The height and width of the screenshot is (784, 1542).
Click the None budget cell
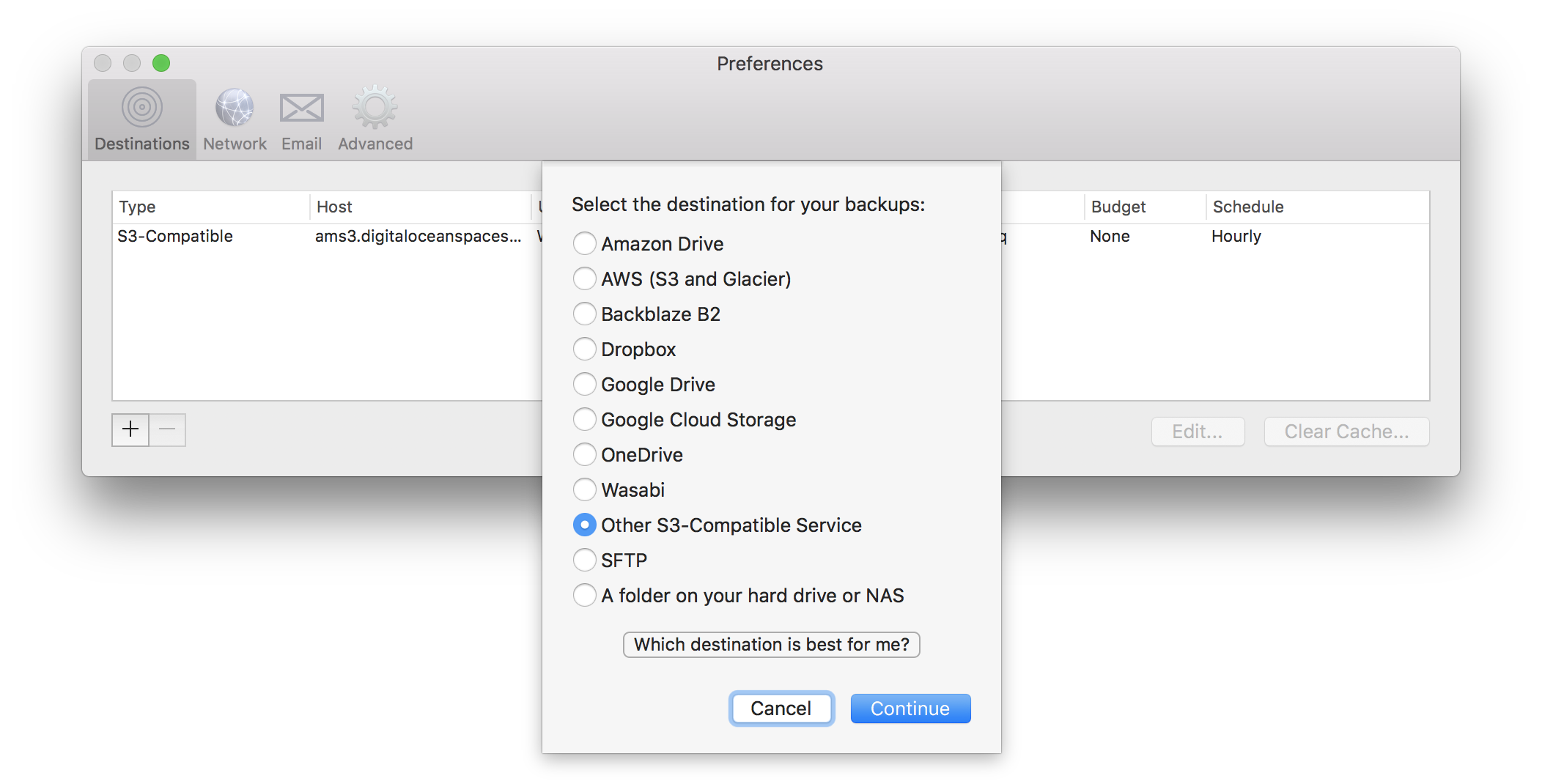pyautogui.click(x=1110, y=237)
